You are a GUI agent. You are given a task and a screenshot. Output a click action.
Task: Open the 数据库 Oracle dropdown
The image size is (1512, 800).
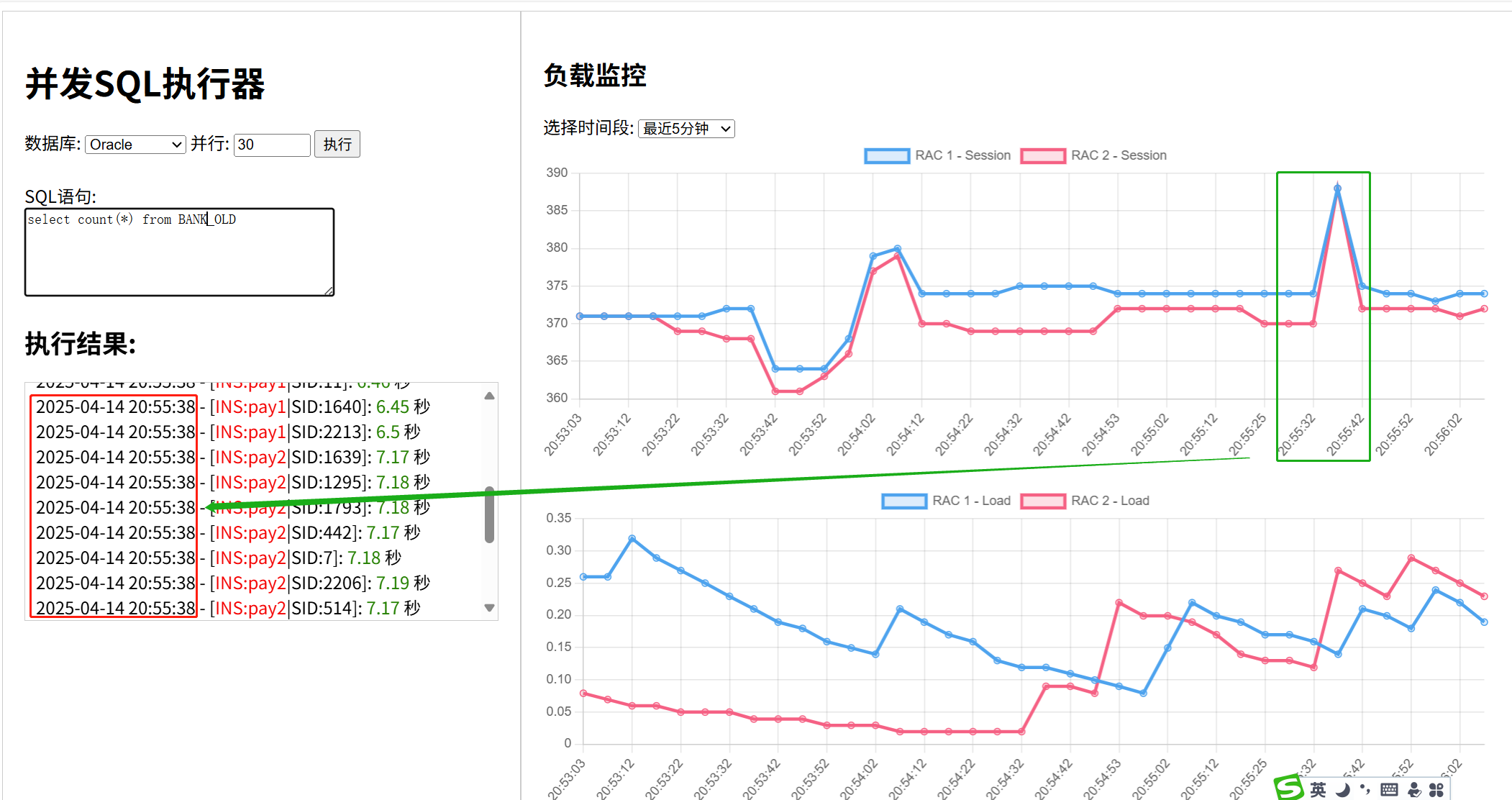[135, 145]
